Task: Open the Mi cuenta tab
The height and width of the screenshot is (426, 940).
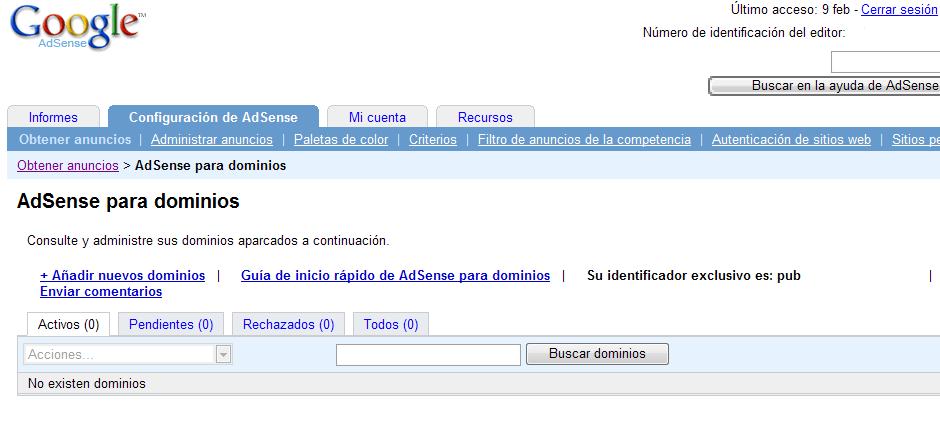Action: 378,117
